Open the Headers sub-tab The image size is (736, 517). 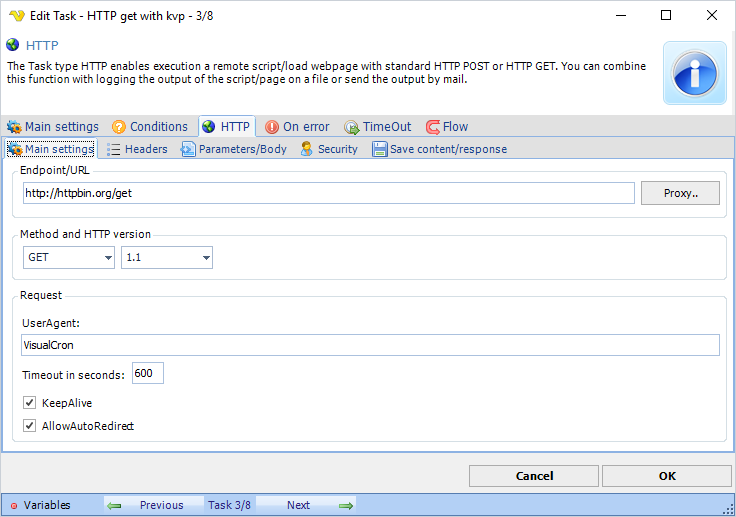click(x=137, y=149)
